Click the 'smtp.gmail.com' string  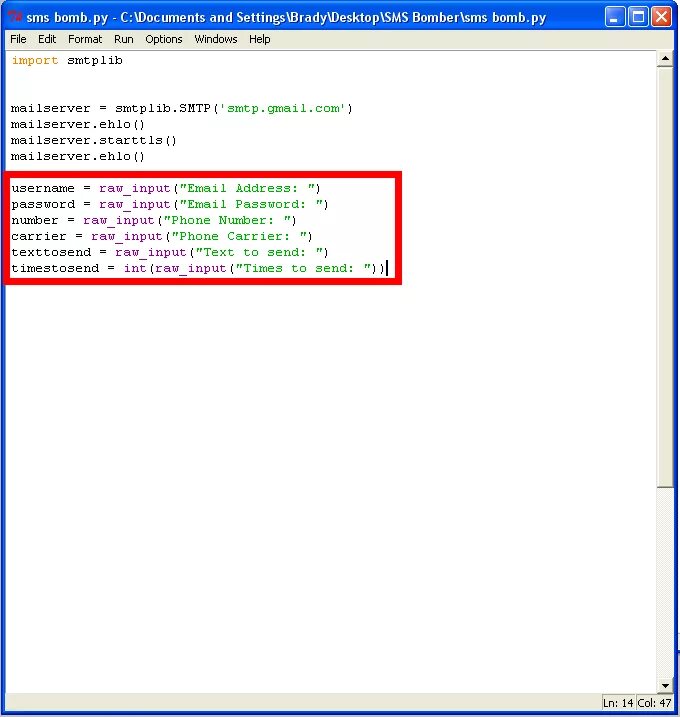tap(283, 108)
